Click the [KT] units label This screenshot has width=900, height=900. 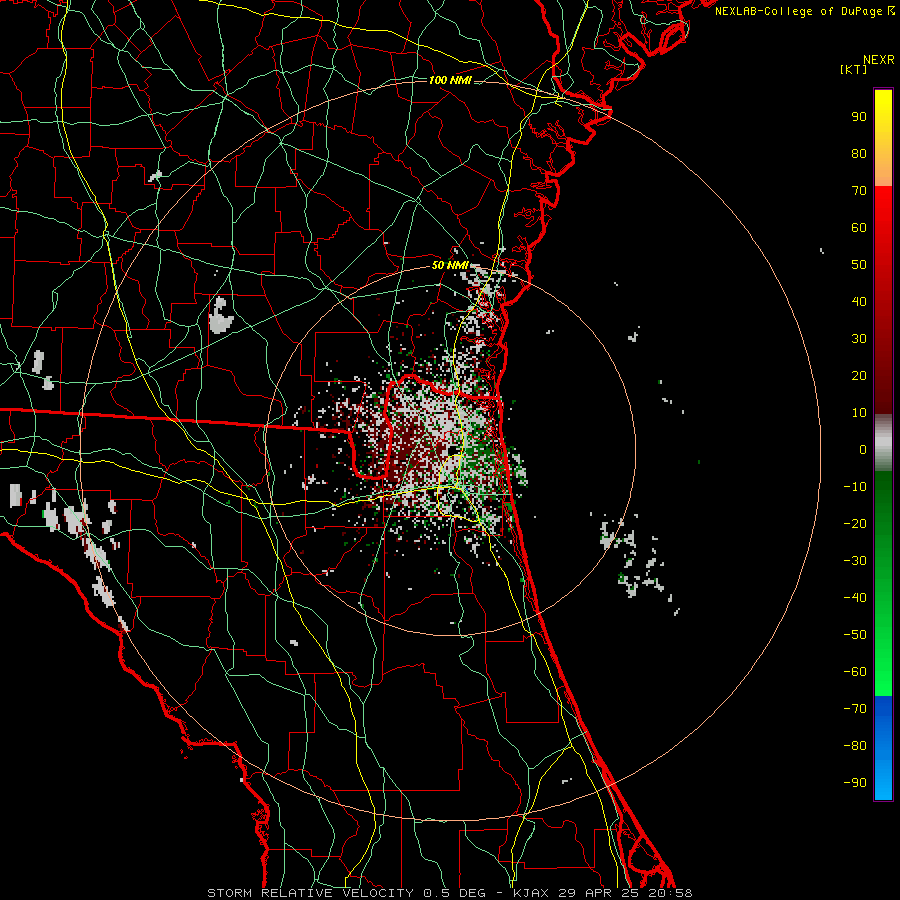[854, 69]
